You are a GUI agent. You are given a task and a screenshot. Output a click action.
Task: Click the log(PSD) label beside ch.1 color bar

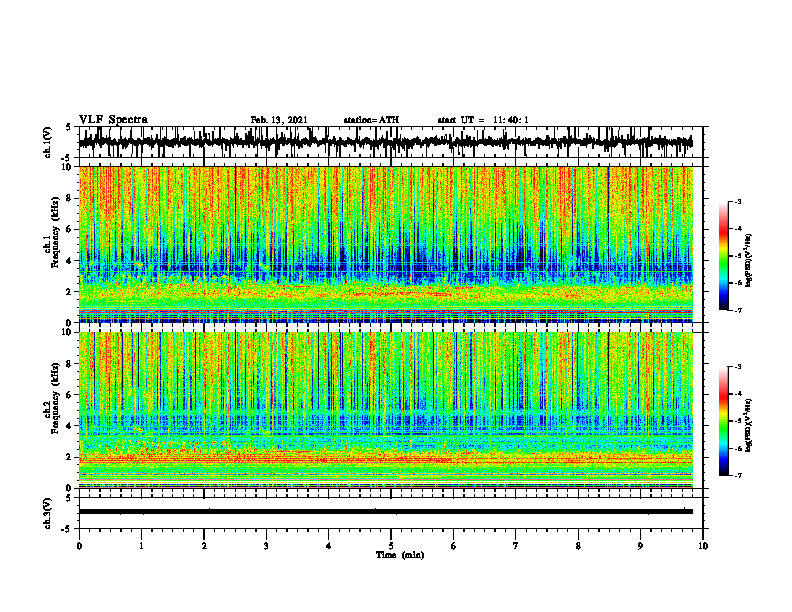[749, 261]
